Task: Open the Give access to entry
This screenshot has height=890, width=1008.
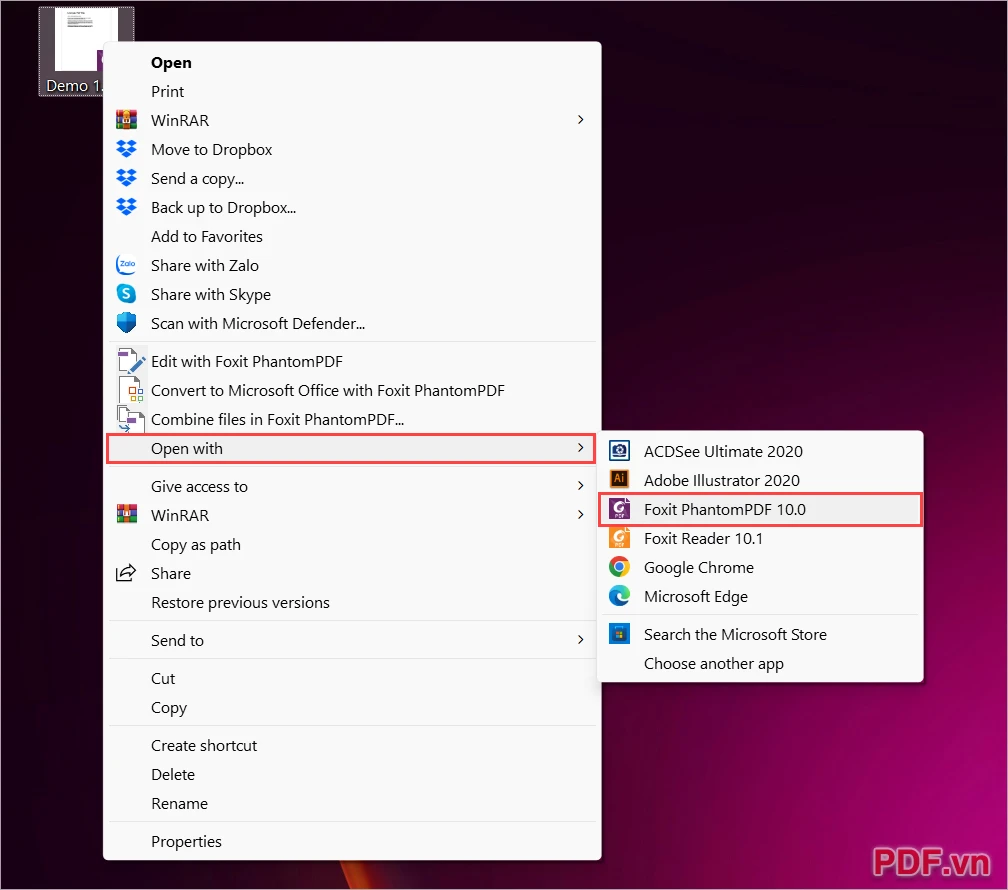Action: pos(351,486)
